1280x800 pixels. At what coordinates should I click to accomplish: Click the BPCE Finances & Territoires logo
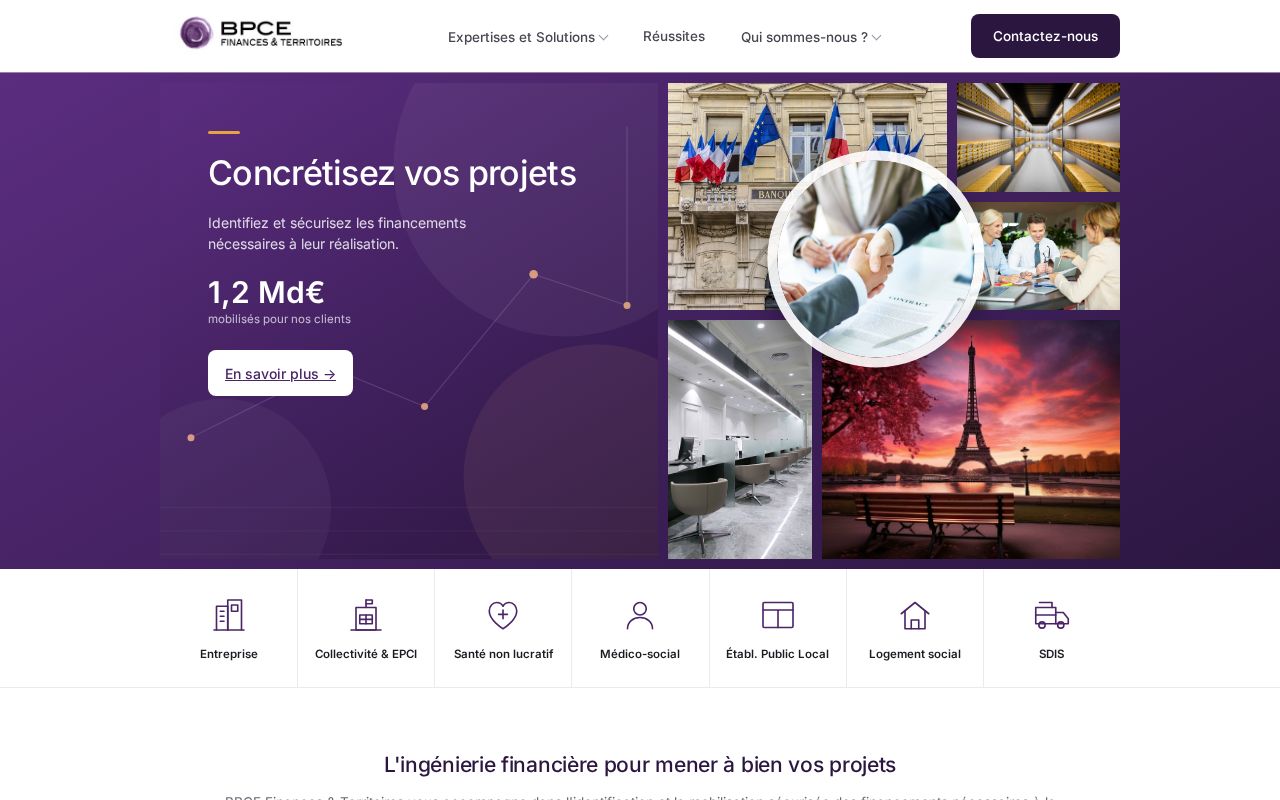(x=261, y=33)
